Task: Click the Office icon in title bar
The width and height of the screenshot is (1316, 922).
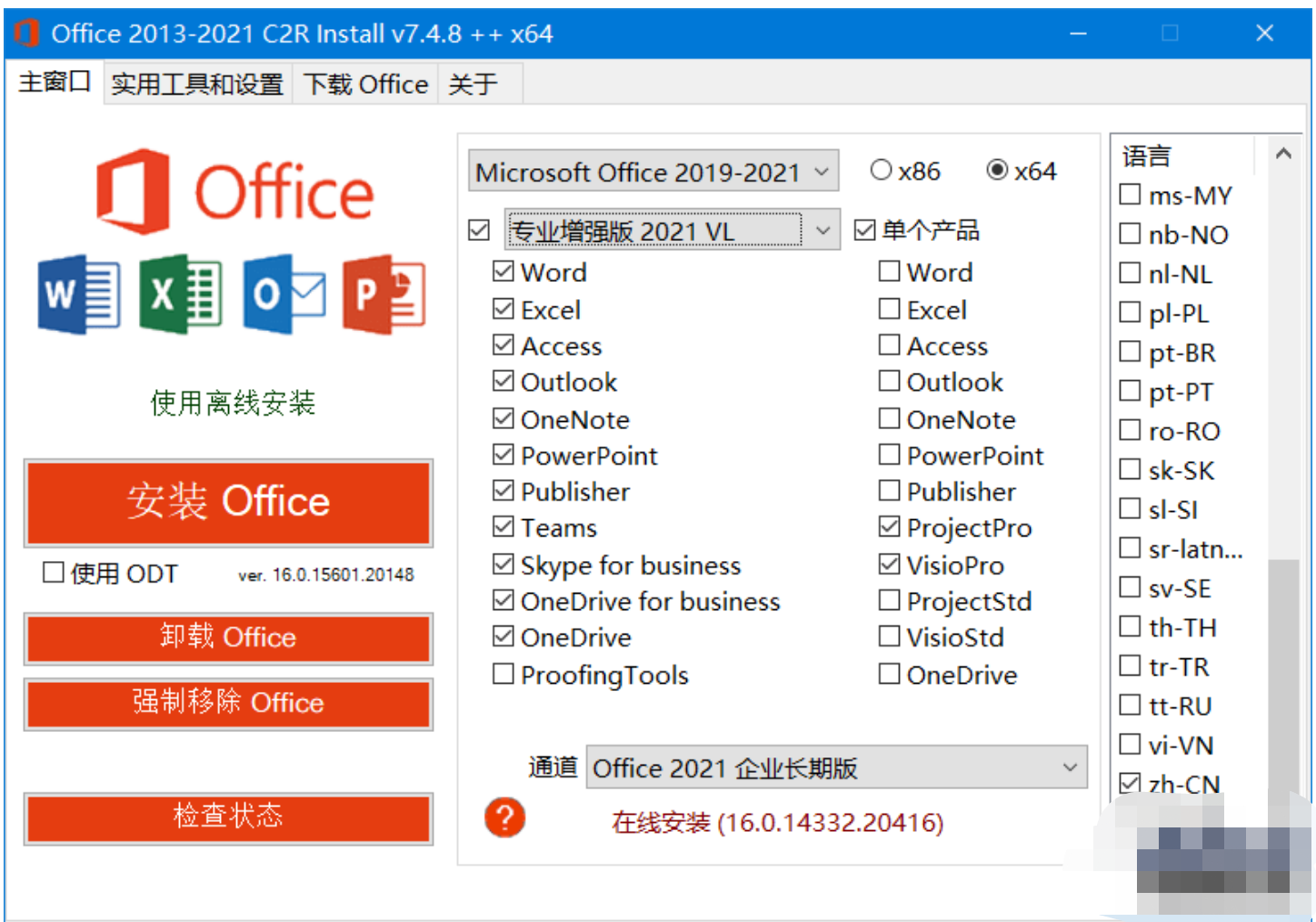Action: coord(26,34)
